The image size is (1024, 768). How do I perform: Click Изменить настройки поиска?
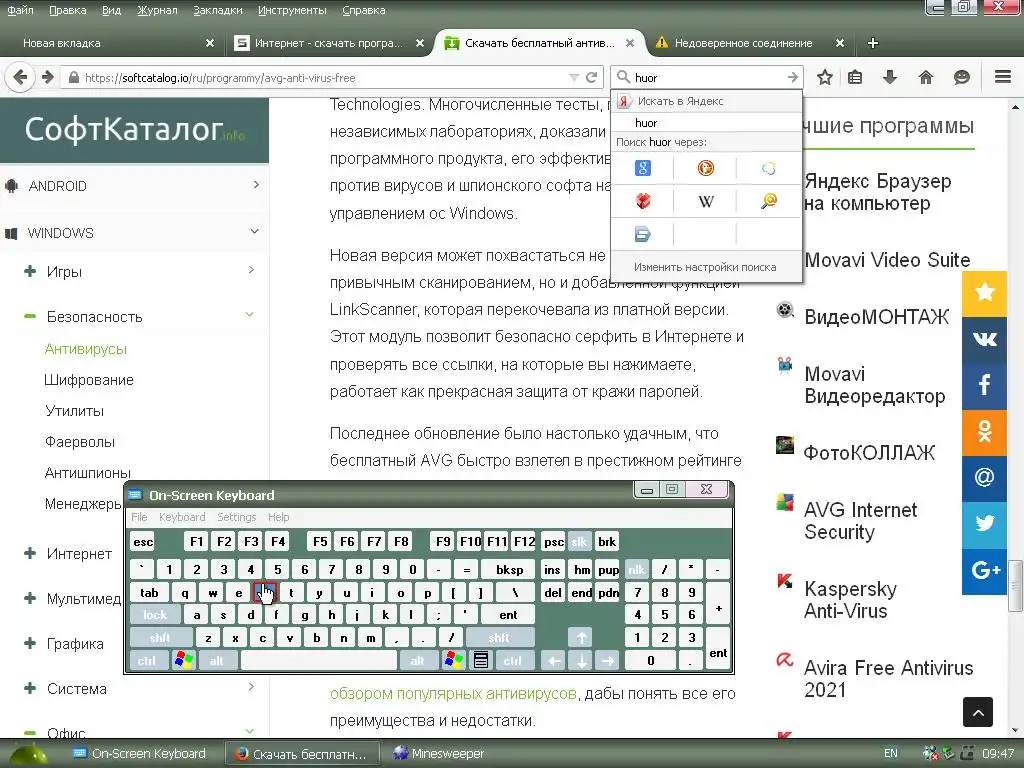pyautogui.click(x=705, y=267)
